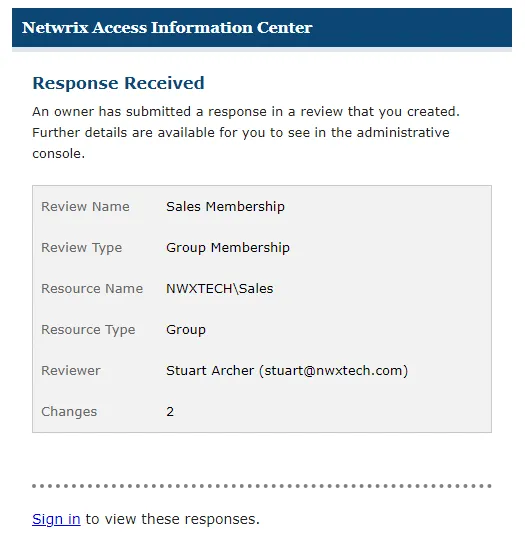The image size is (525, 557).
Task: Click the Review Type label
Action: (81, 248)
